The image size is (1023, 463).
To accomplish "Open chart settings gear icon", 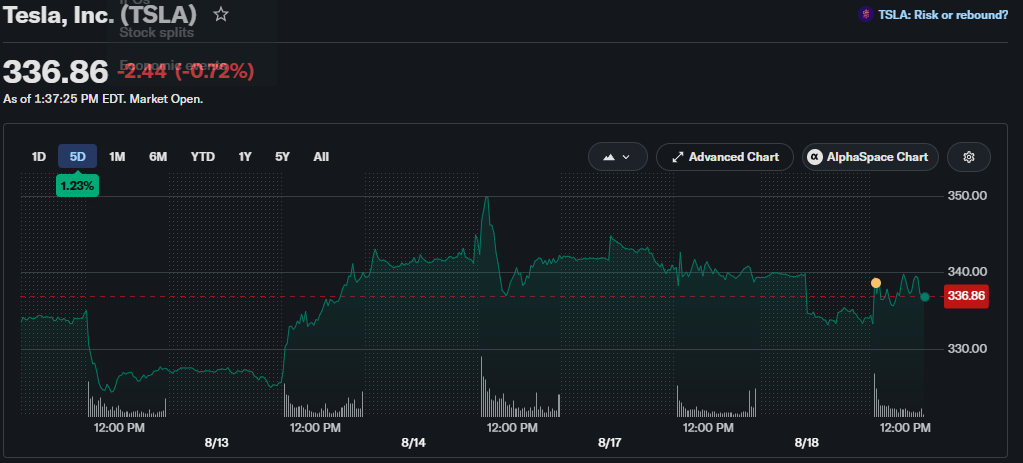I will tap(969, 157).
